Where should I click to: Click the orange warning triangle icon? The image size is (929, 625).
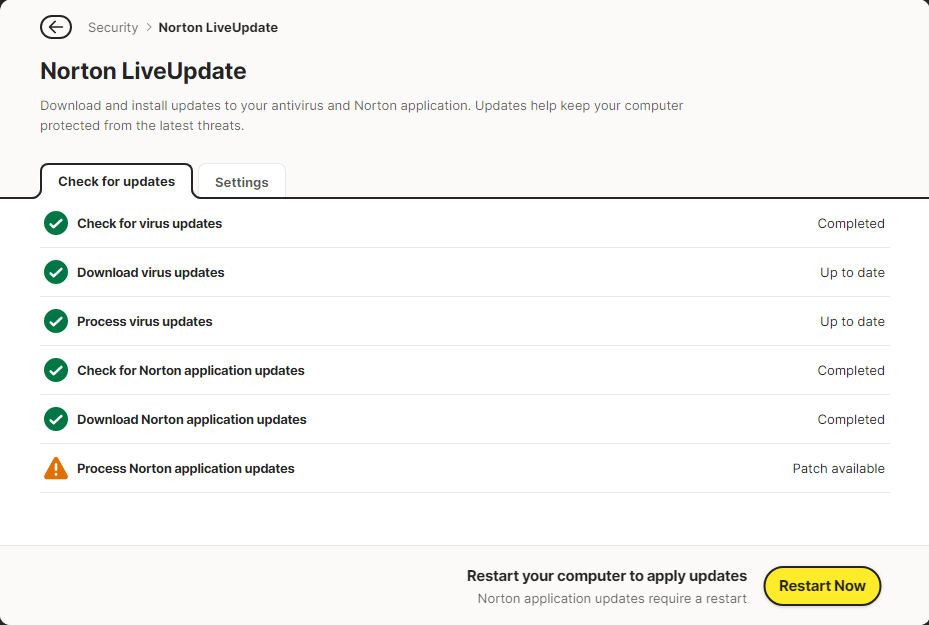pyautogui.click(x=56, y=468)
